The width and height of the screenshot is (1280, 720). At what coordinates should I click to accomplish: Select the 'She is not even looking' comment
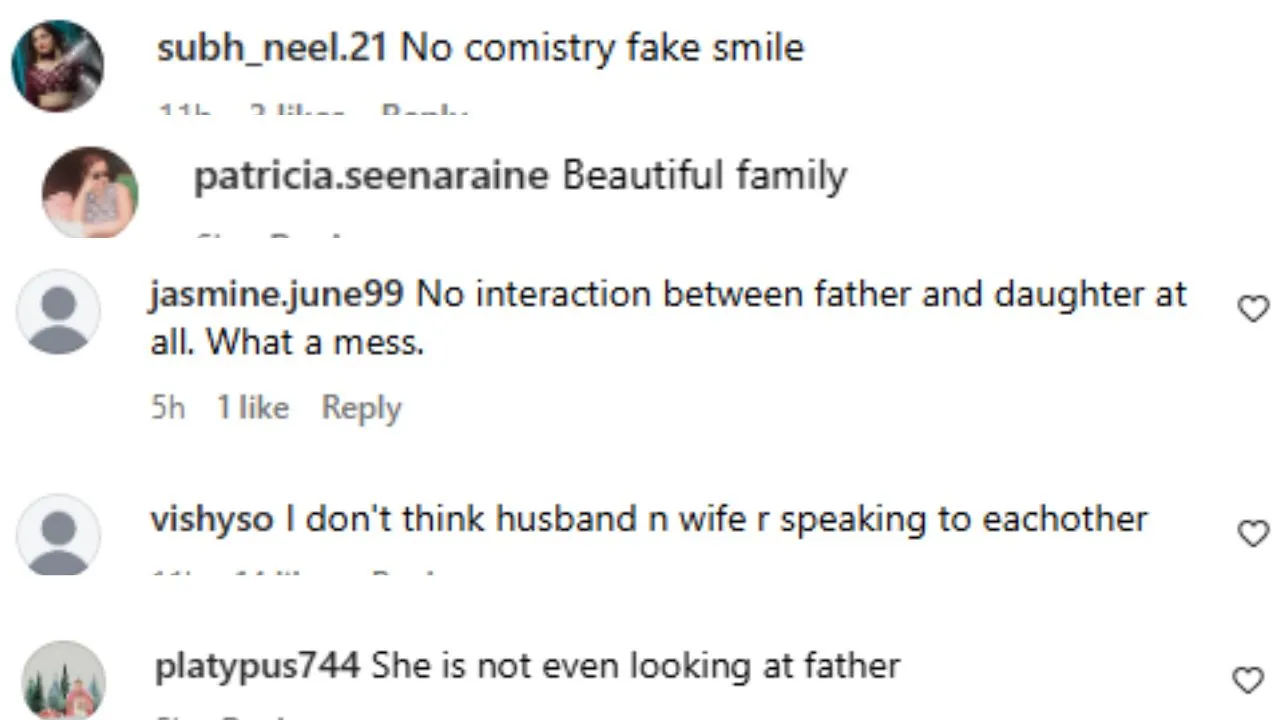coord(636,667)
